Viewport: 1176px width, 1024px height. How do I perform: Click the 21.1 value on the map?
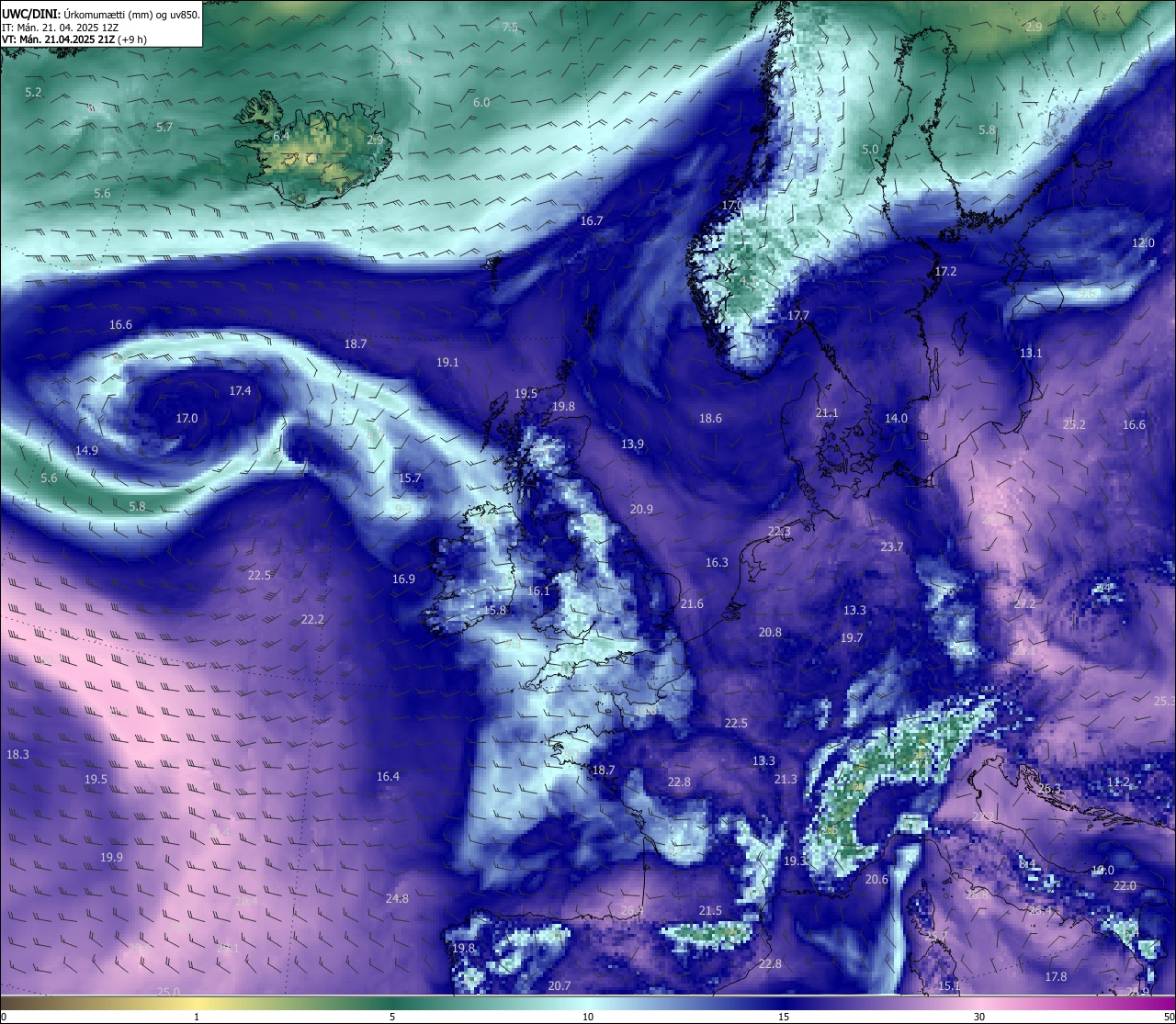(827, 412)
